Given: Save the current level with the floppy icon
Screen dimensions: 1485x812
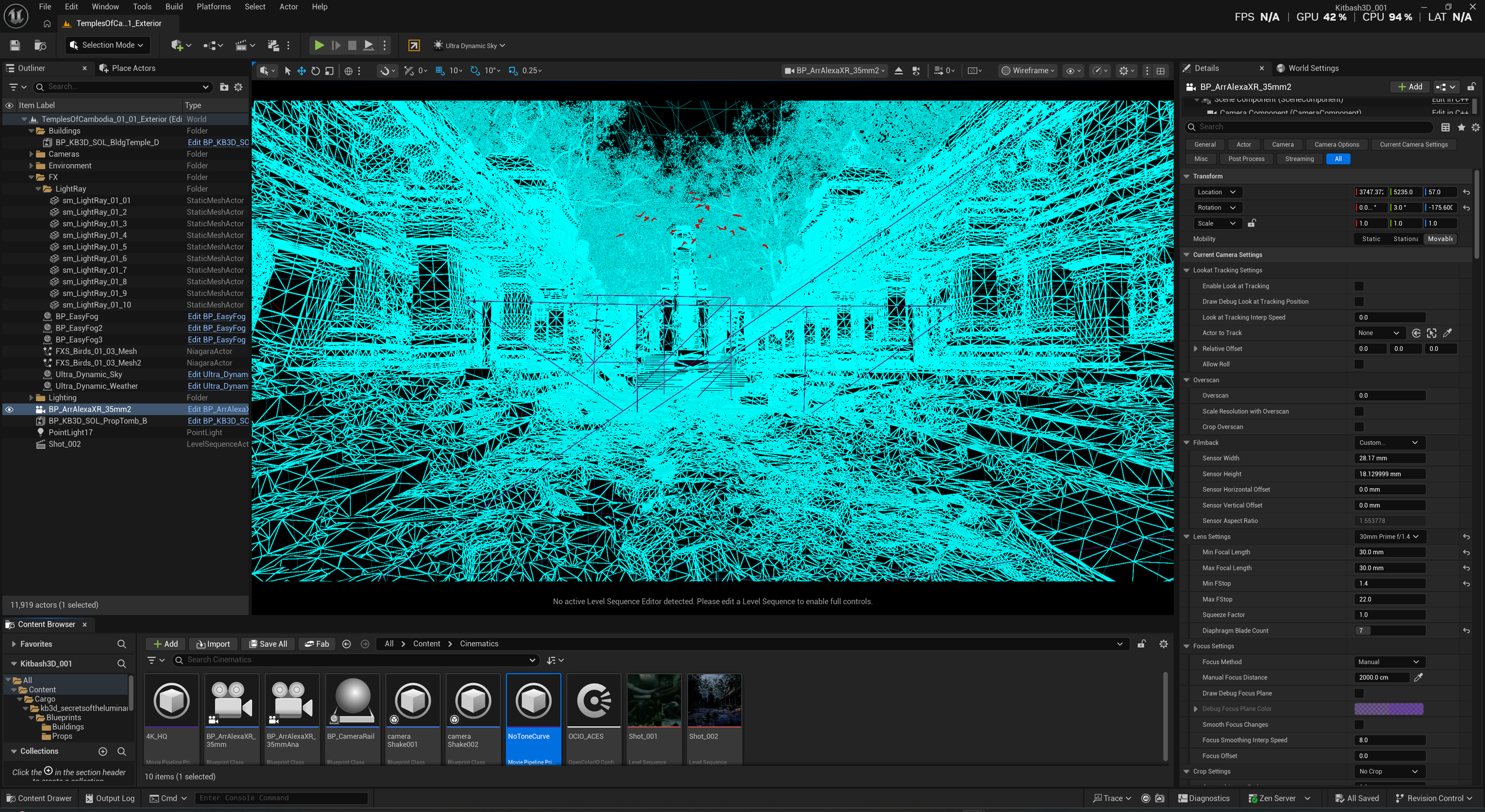Looking at the screenshot, I should (15, 45).
